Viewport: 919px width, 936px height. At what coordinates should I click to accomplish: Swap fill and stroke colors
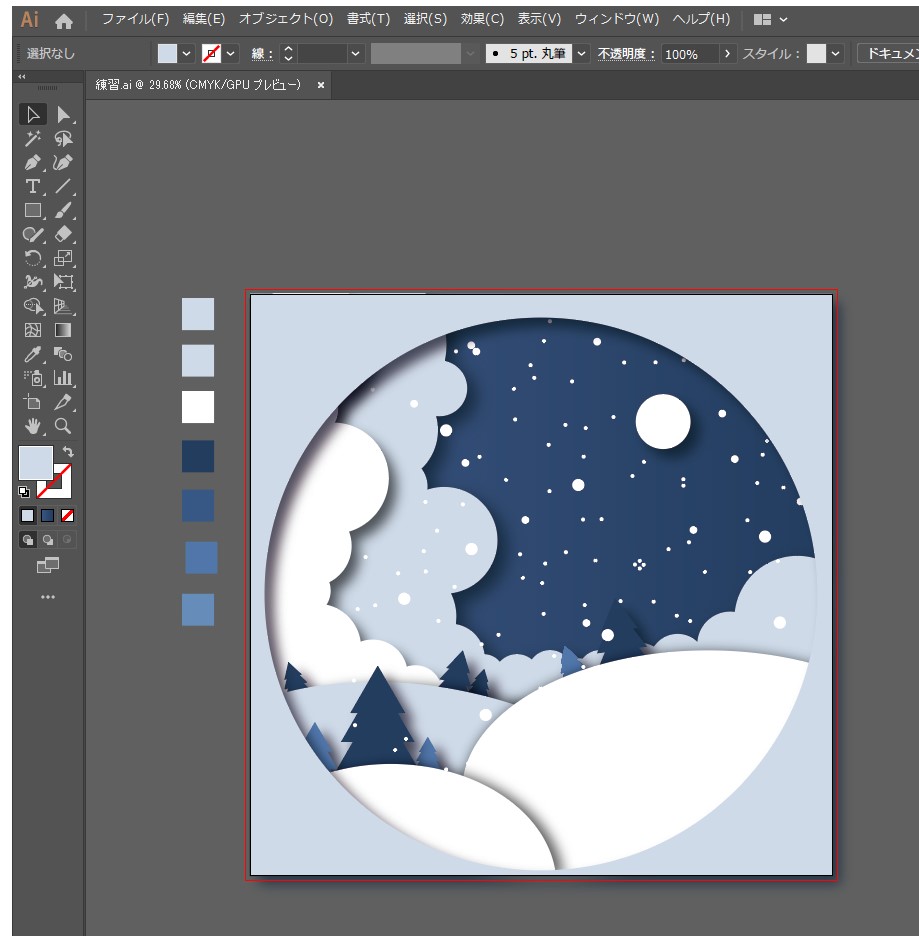(68, 451)
